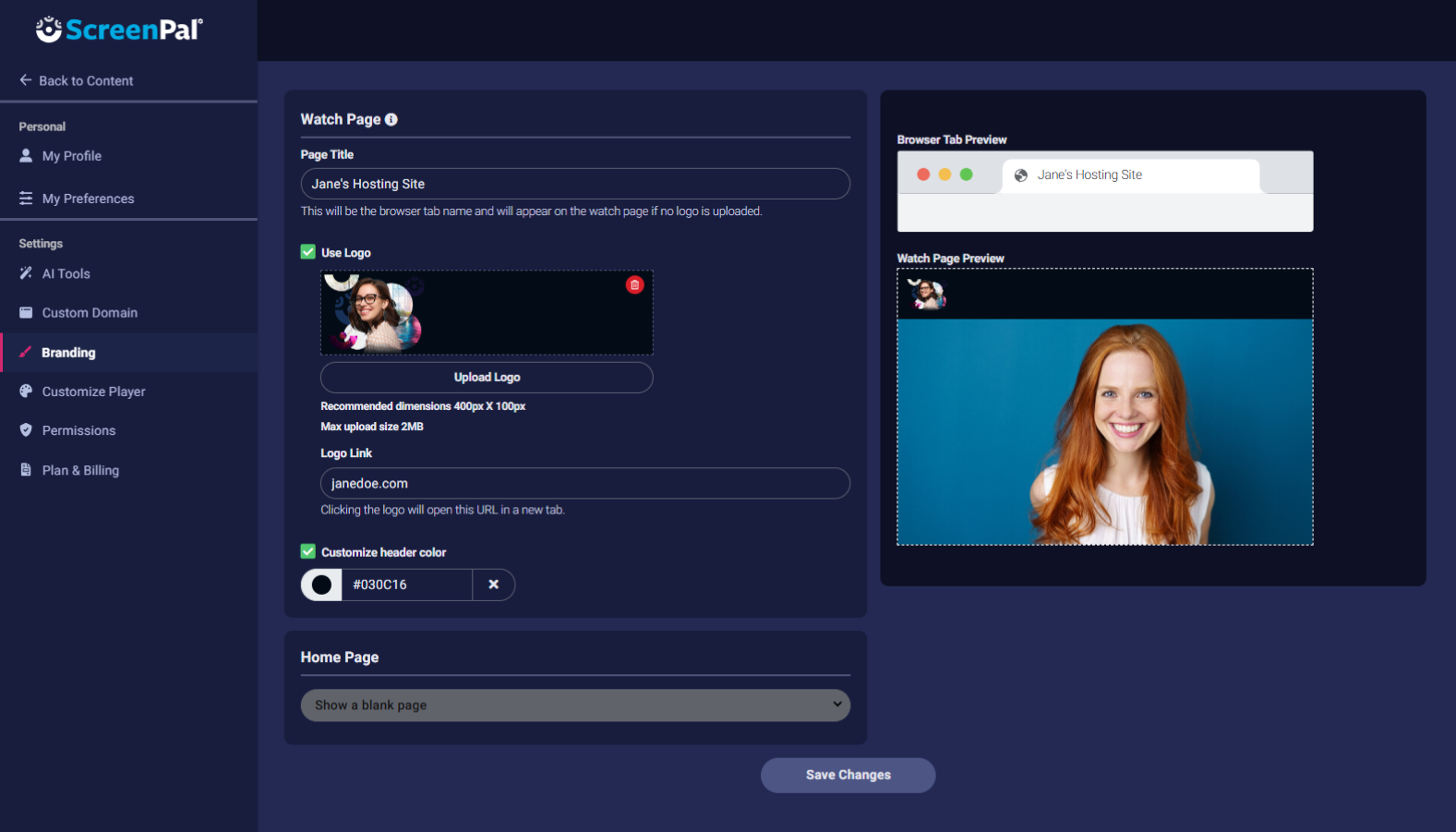Click Save Changes button
This screenshot has height=832, width=1456.
848,776
